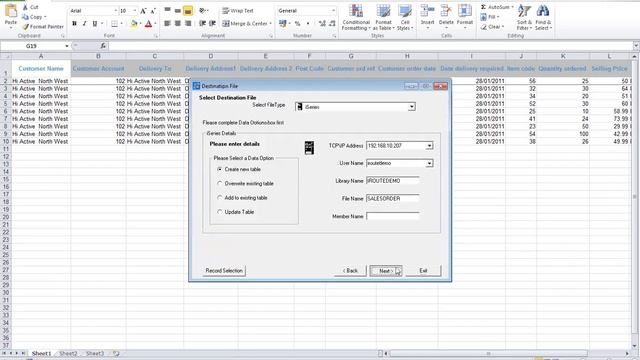This screenshot has width=640, height=360.
Task: Select the Sheet1 tab
Action: (41, 353)
